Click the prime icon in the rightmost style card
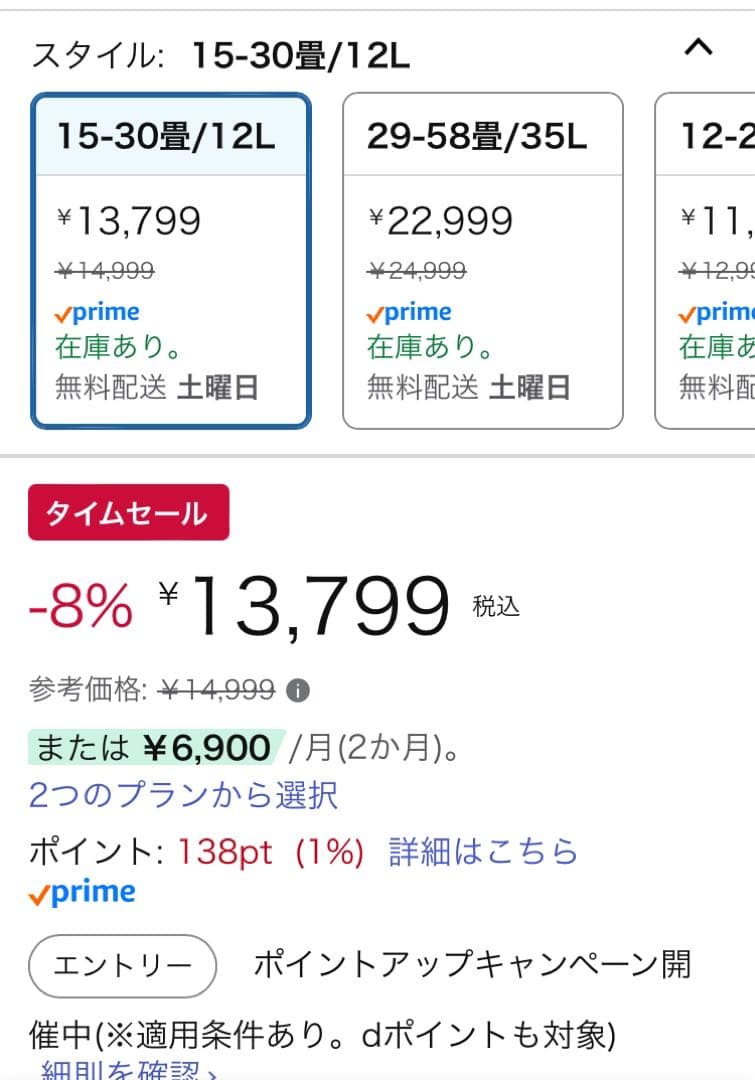The height and width of the screenshot is (1080, 755). [716, 311]
